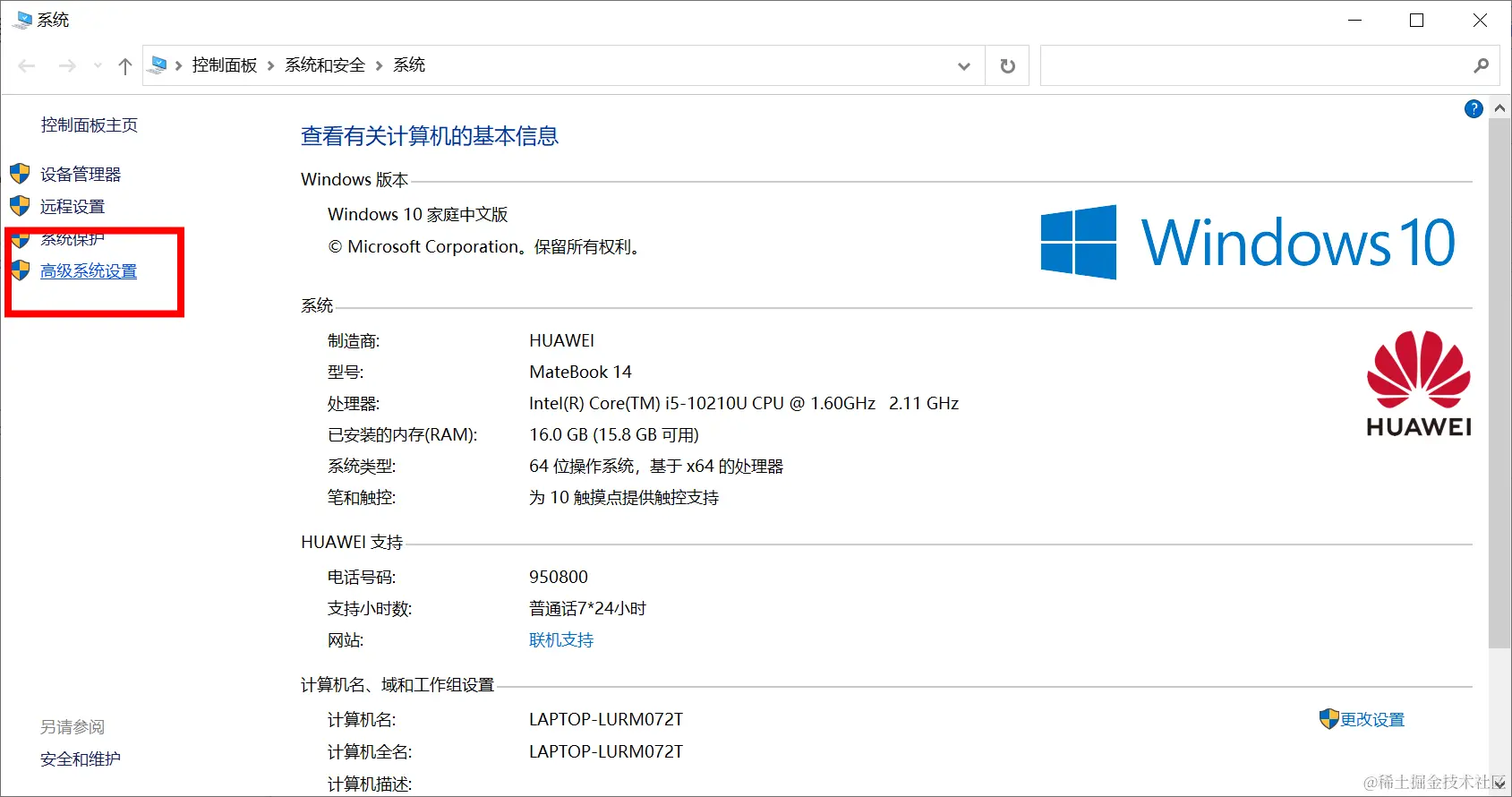Image resolution: width=1512 pixels, height=797 pixels.
Task: Open 安全和维护 link
Action: point(81,758)
